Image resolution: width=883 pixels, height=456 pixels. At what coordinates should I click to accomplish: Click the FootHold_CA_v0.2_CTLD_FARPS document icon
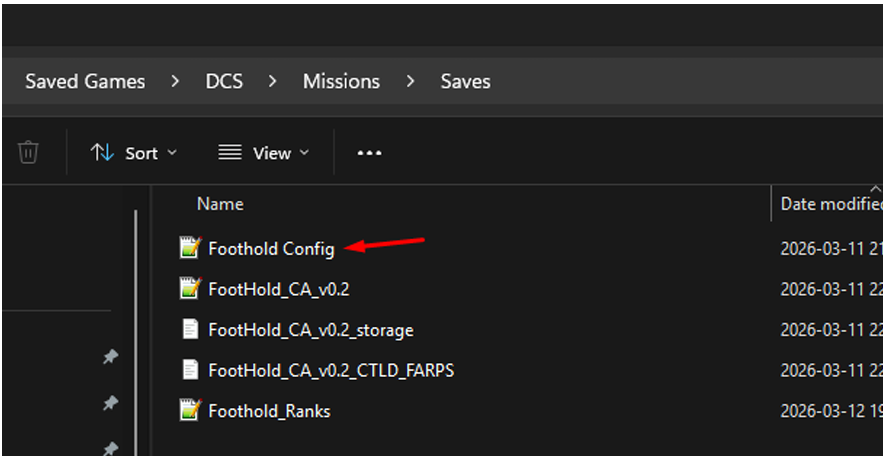190,370
